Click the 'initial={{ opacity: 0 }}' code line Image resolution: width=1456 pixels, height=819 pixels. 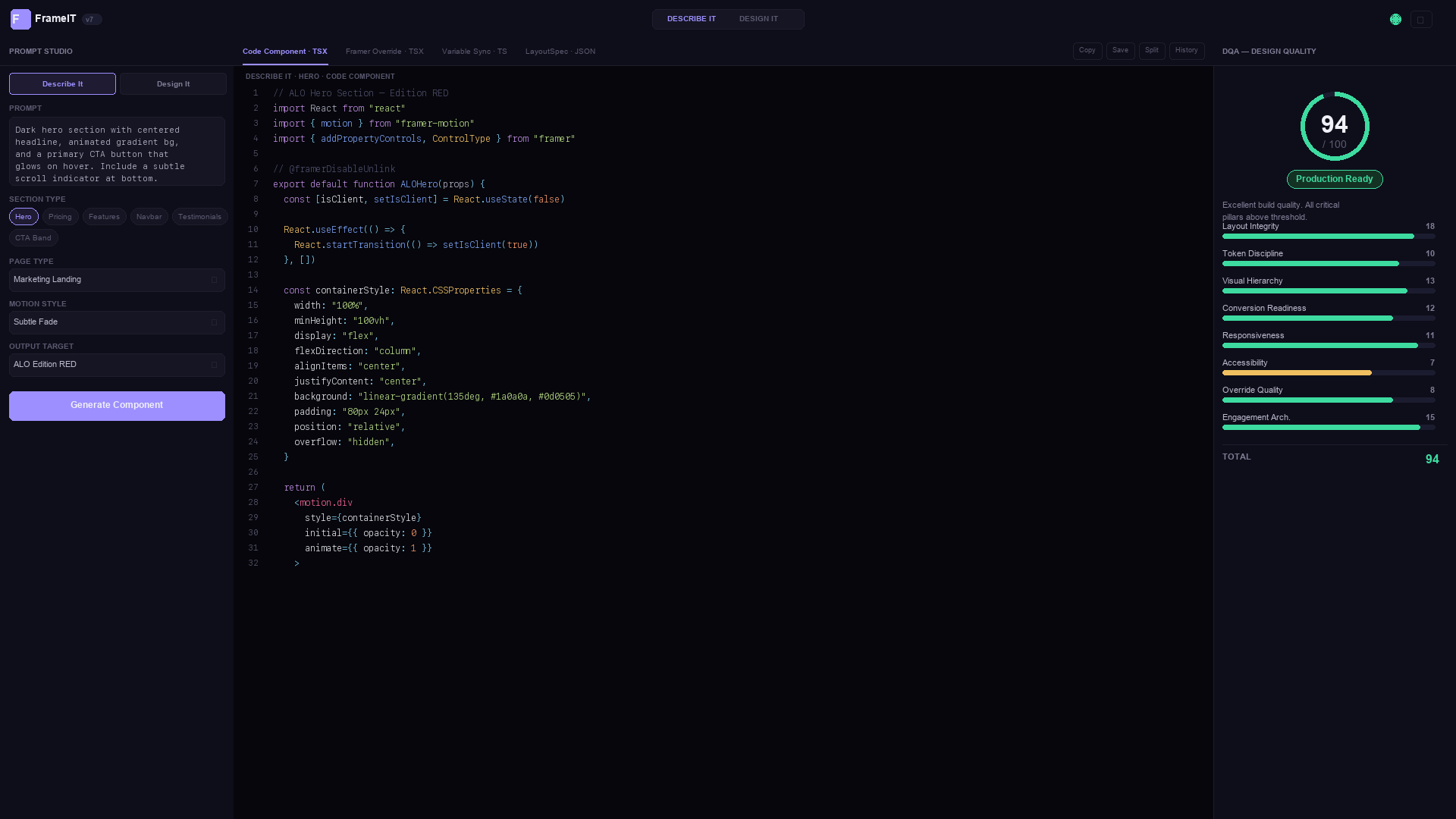(369, 533)
